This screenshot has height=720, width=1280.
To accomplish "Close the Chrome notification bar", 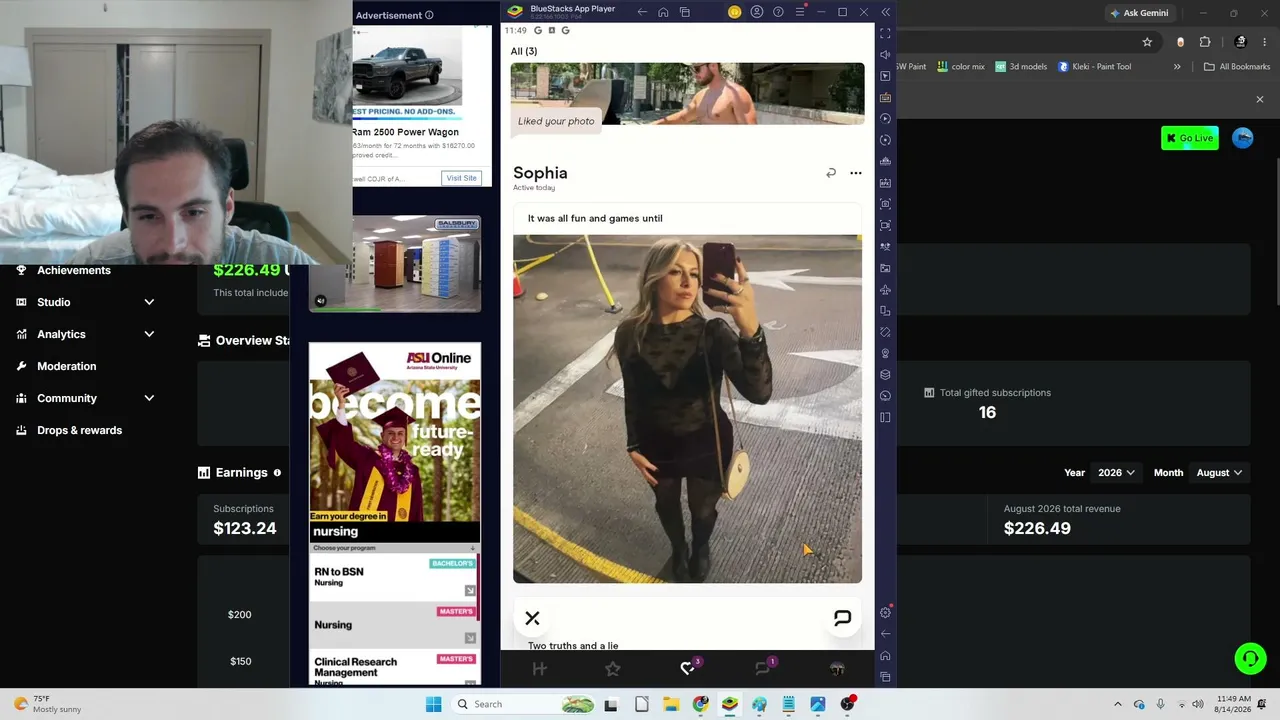I will pyautogui.click(x=1260, y=100).
